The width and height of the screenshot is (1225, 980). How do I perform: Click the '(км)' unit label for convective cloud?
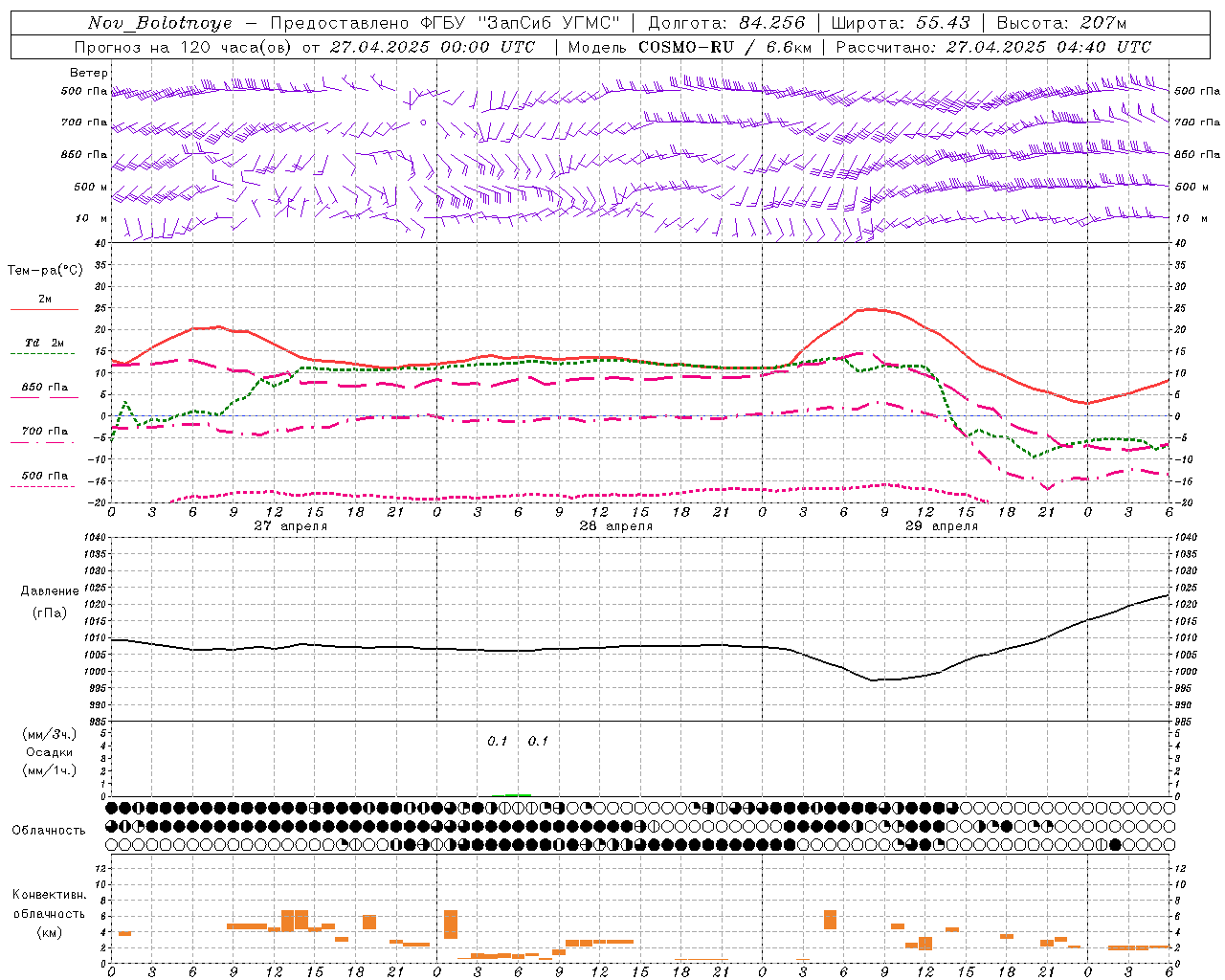pos(50,931)
